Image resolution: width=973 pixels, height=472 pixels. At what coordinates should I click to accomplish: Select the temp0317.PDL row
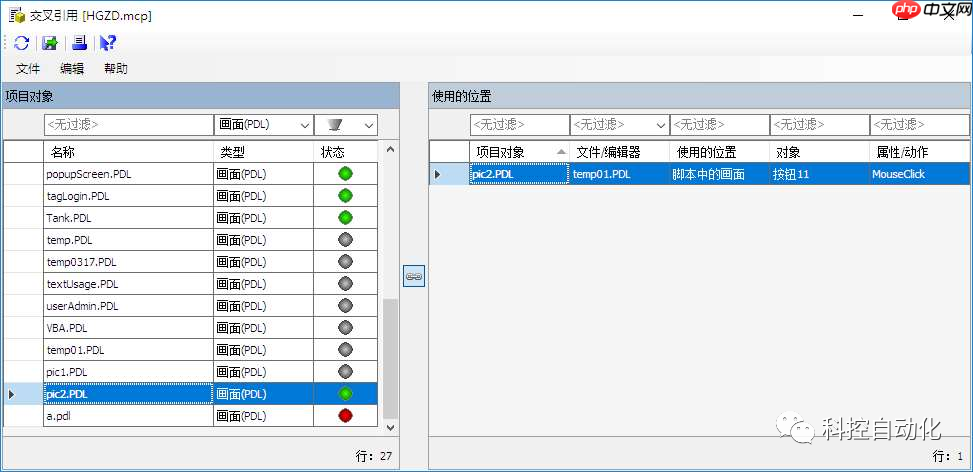click(x=191, y=262)
